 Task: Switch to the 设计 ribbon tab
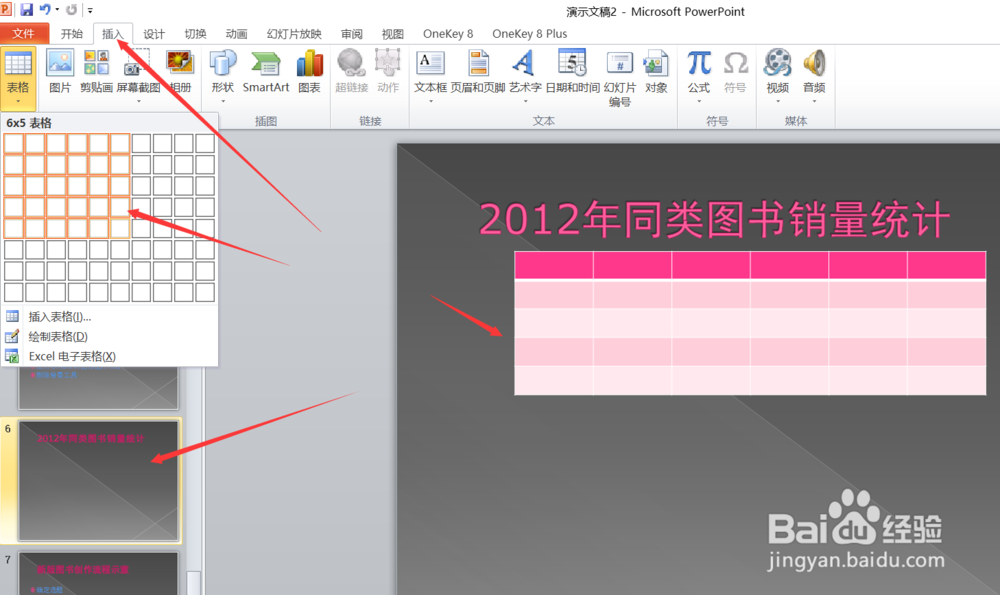pyautogui.click(x=153, y=33)
